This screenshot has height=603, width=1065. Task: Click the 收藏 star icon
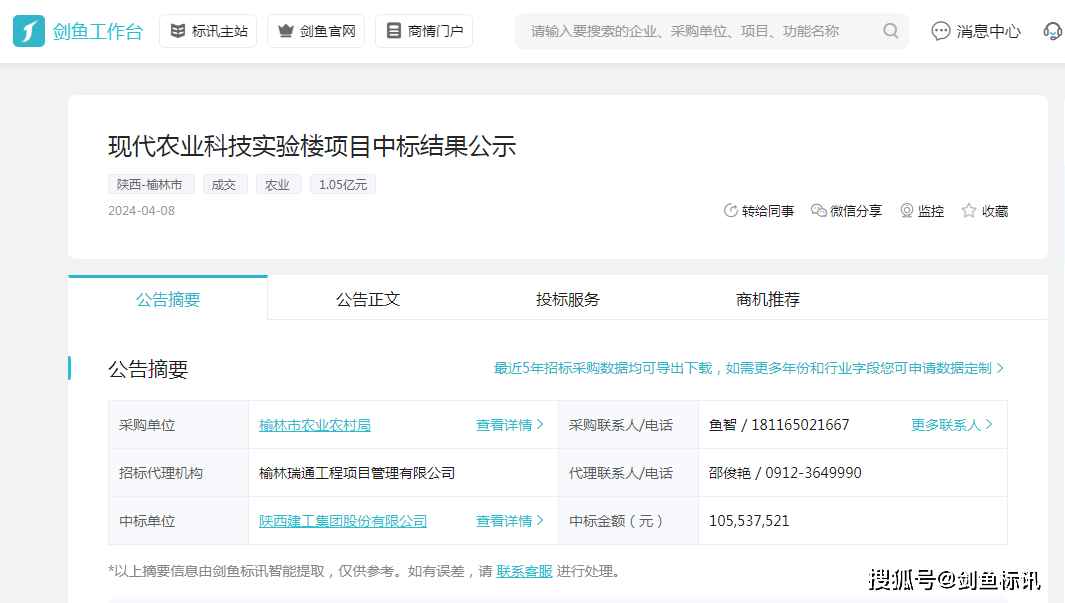(969, 211)
